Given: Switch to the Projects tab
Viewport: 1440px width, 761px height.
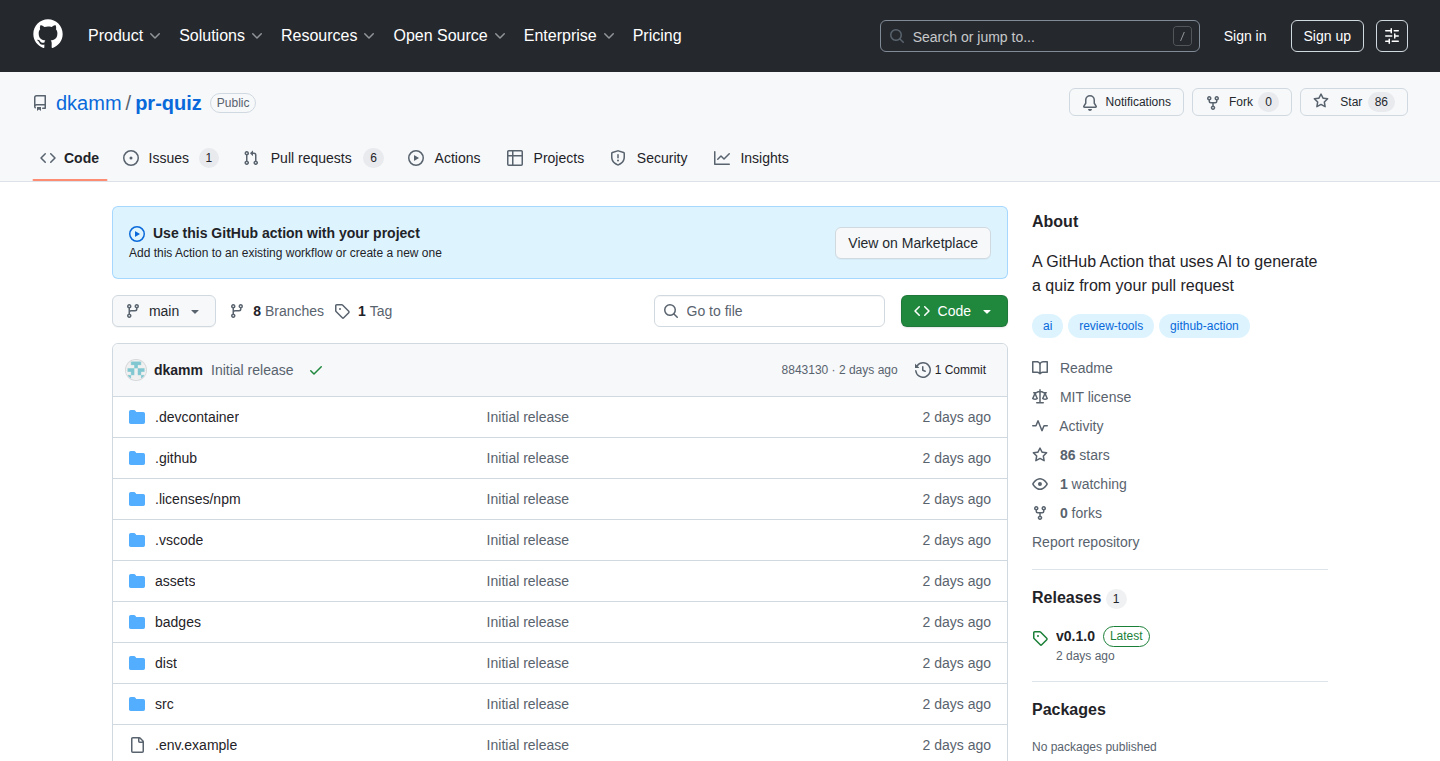Looking at the screenshot, I should tap(546, 158).
